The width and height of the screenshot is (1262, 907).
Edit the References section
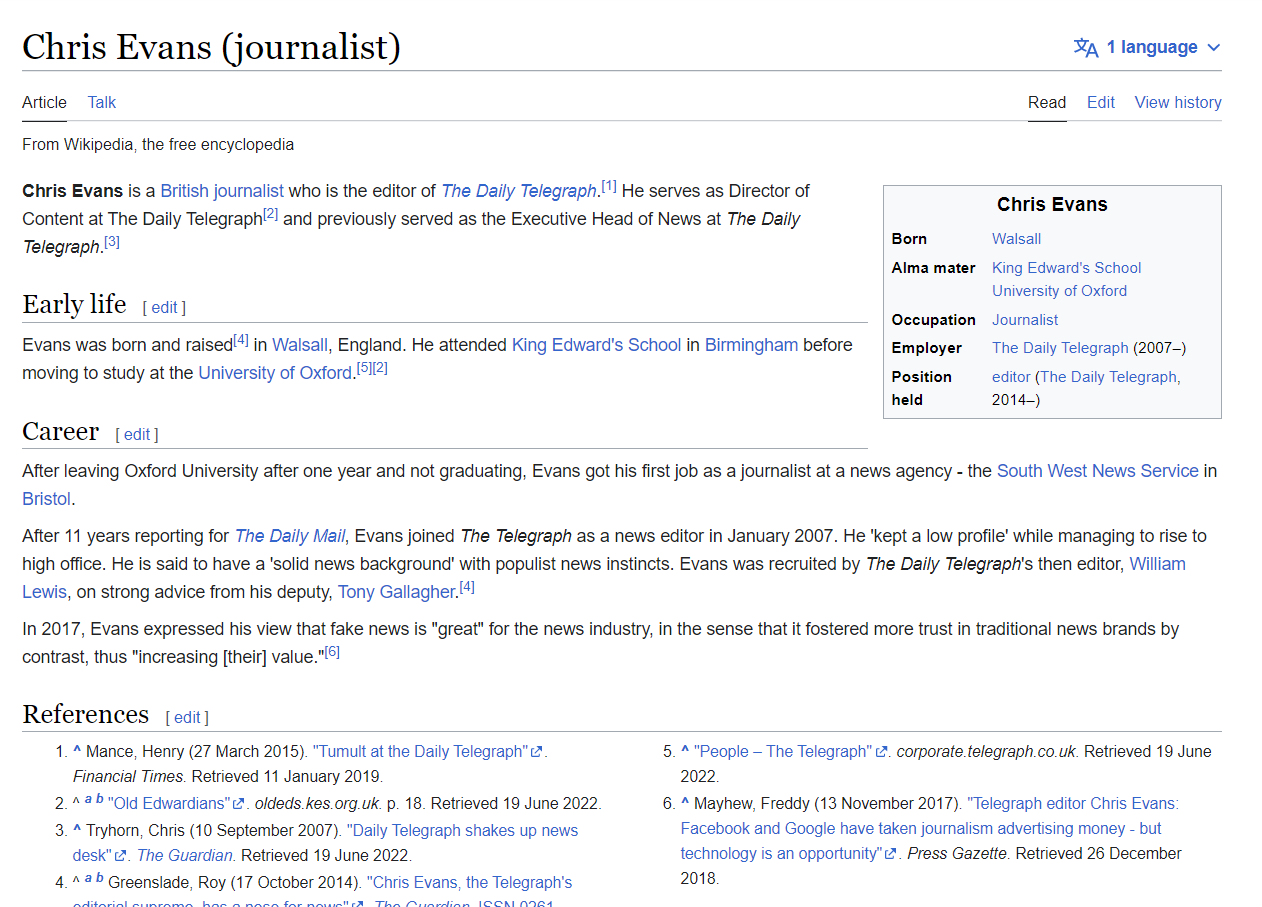click(187, 718)
